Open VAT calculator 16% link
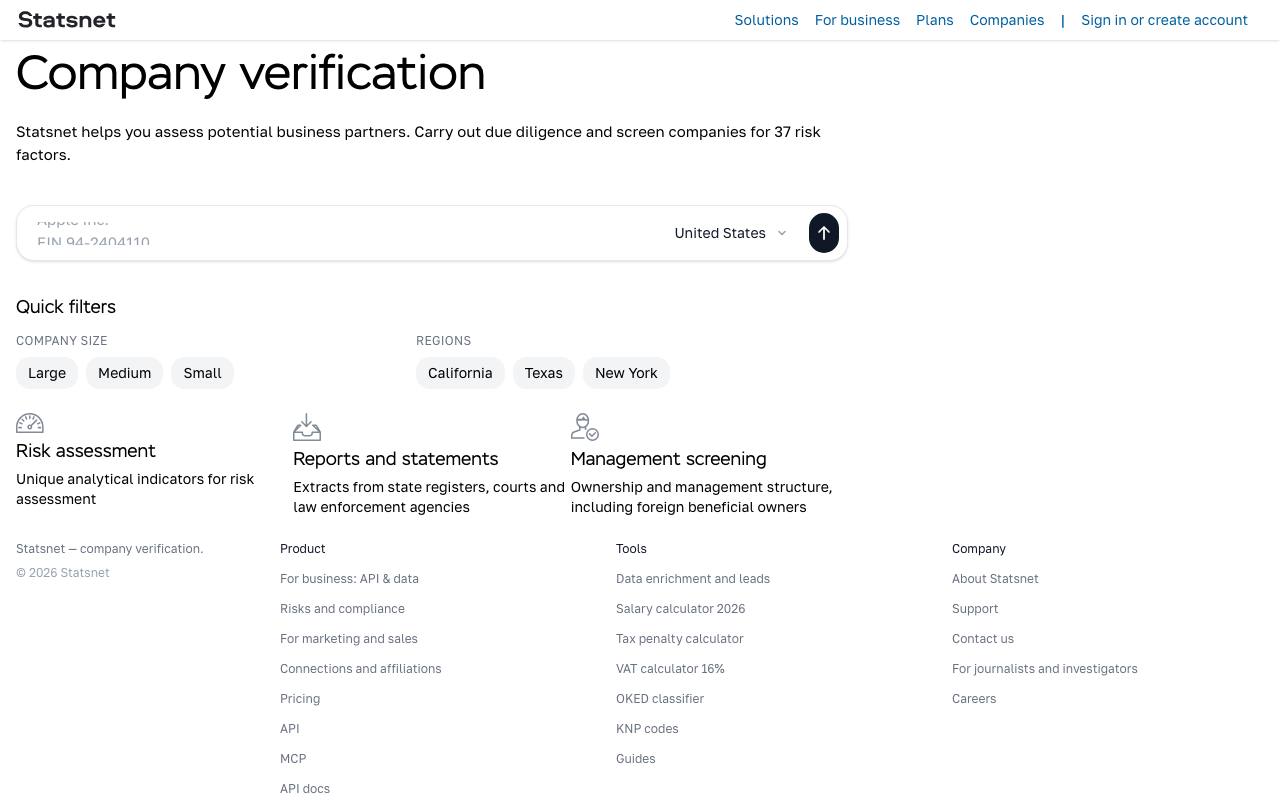 (670, 669)
